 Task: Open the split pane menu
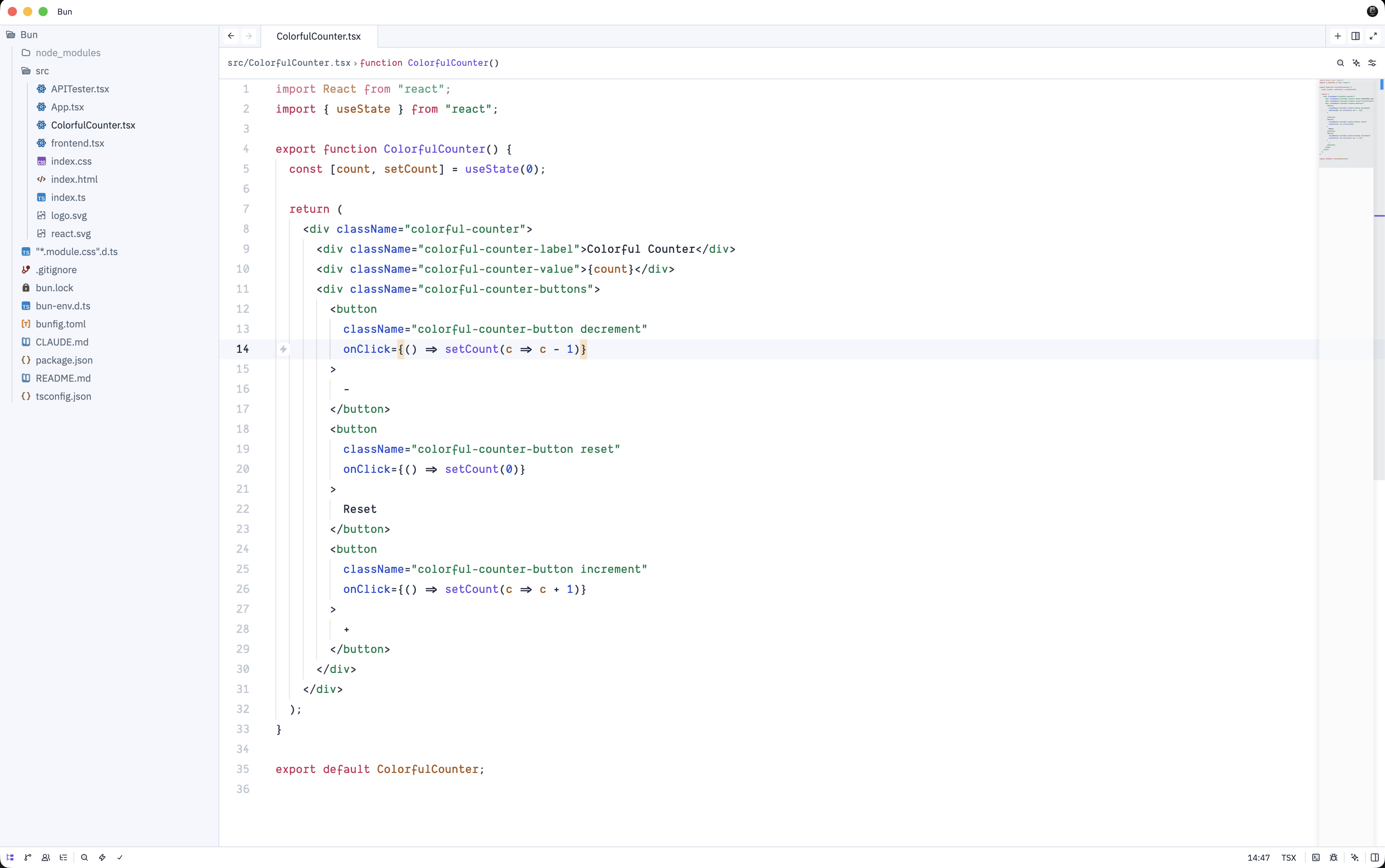1355,36
